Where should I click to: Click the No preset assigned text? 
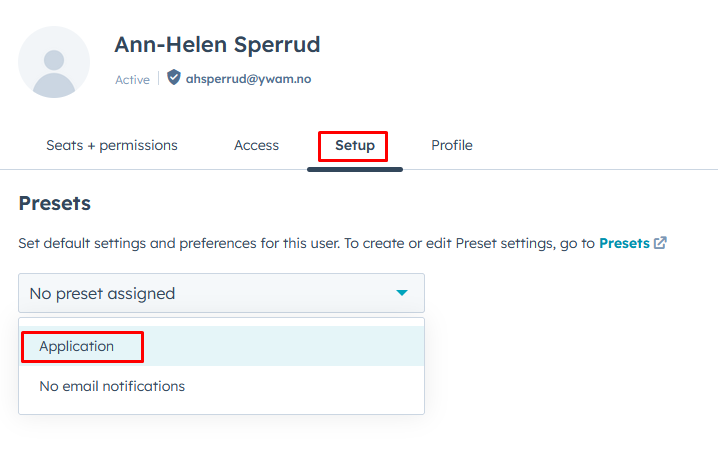(x=102, y=293)
